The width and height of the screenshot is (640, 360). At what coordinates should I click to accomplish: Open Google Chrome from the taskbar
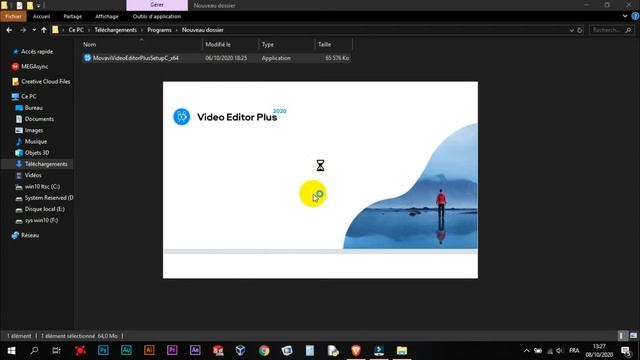pyautogui.click(x=264, y=350)
